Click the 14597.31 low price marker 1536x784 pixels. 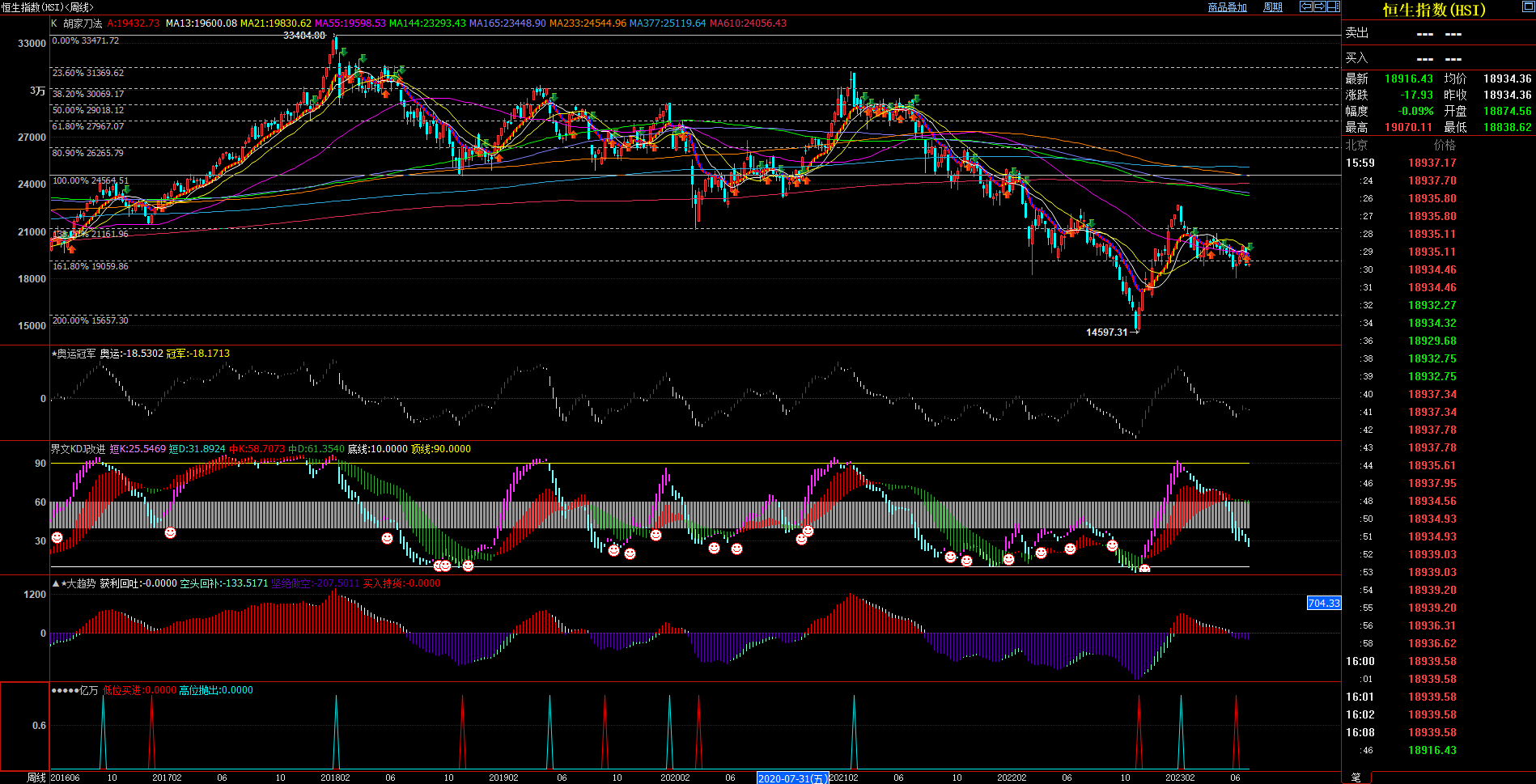1106,333
